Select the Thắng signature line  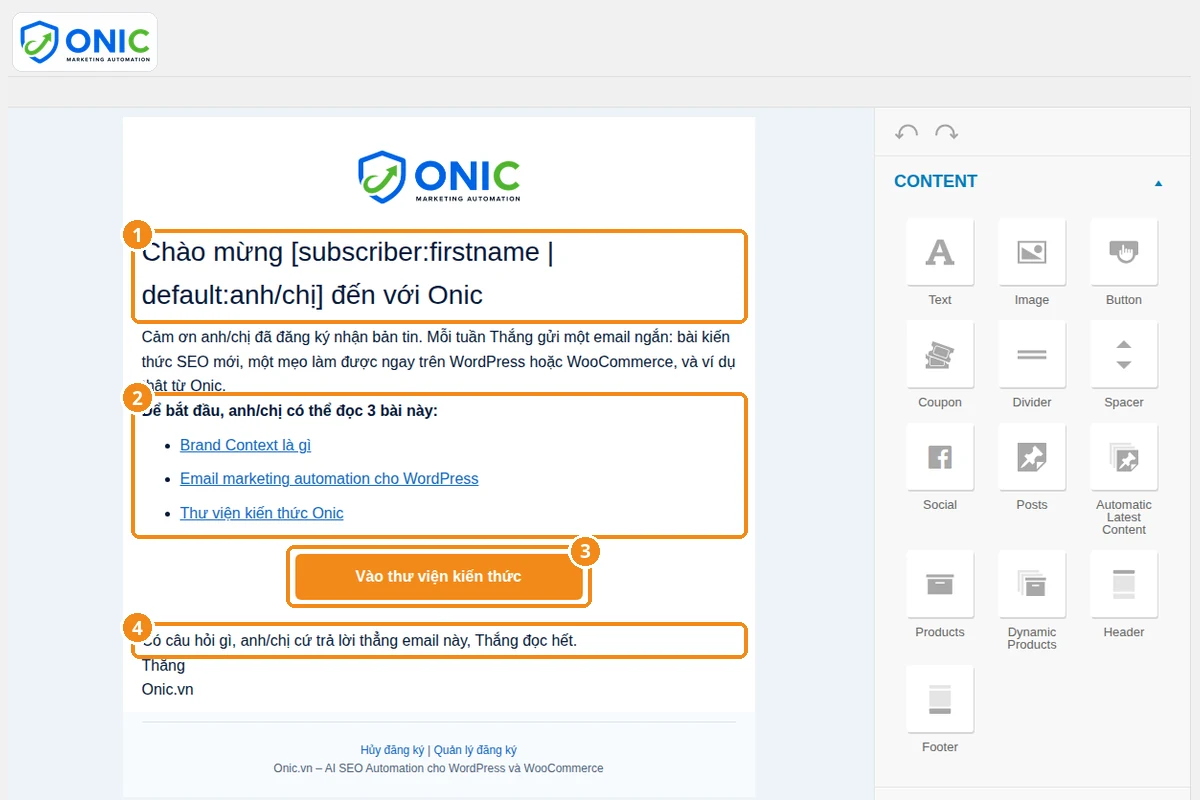(x=163, y=665)
